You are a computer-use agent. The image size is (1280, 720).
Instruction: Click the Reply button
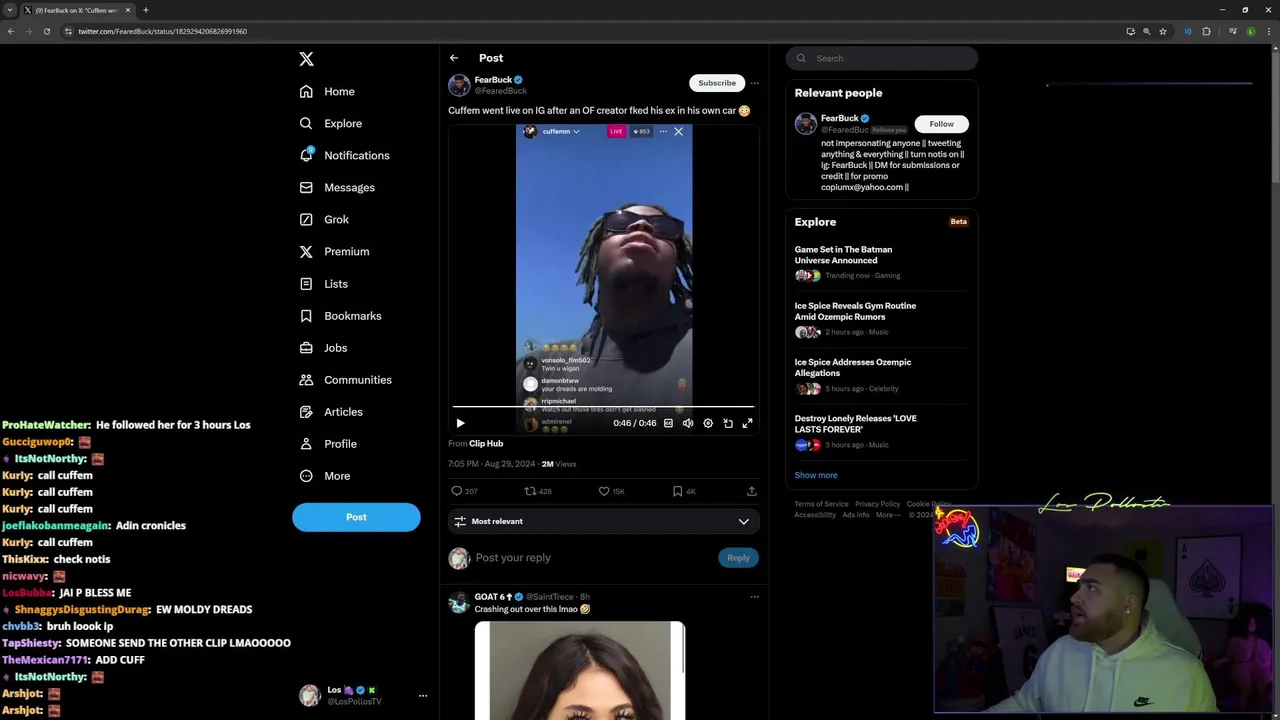[x=738, y=558]
